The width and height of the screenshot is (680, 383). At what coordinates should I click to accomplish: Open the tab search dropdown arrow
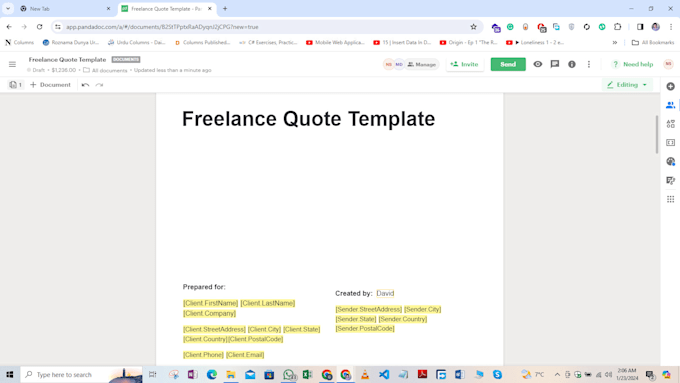8,9
